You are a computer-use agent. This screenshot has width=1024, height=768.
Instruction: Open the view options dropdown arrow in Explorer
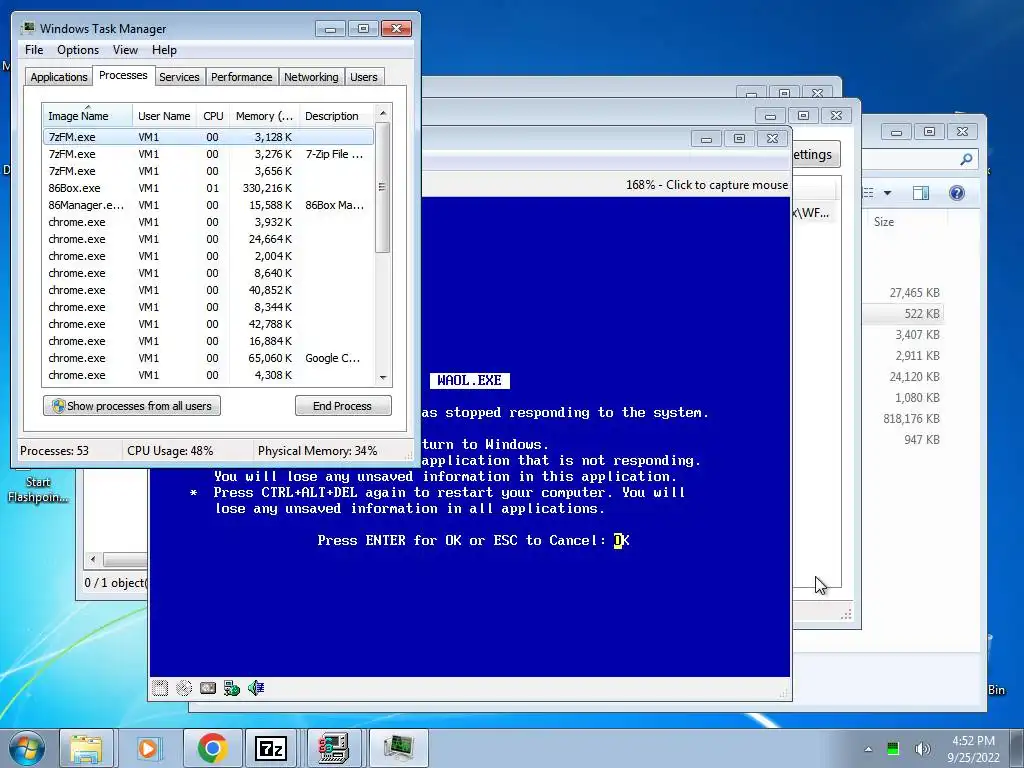point(887,193)
